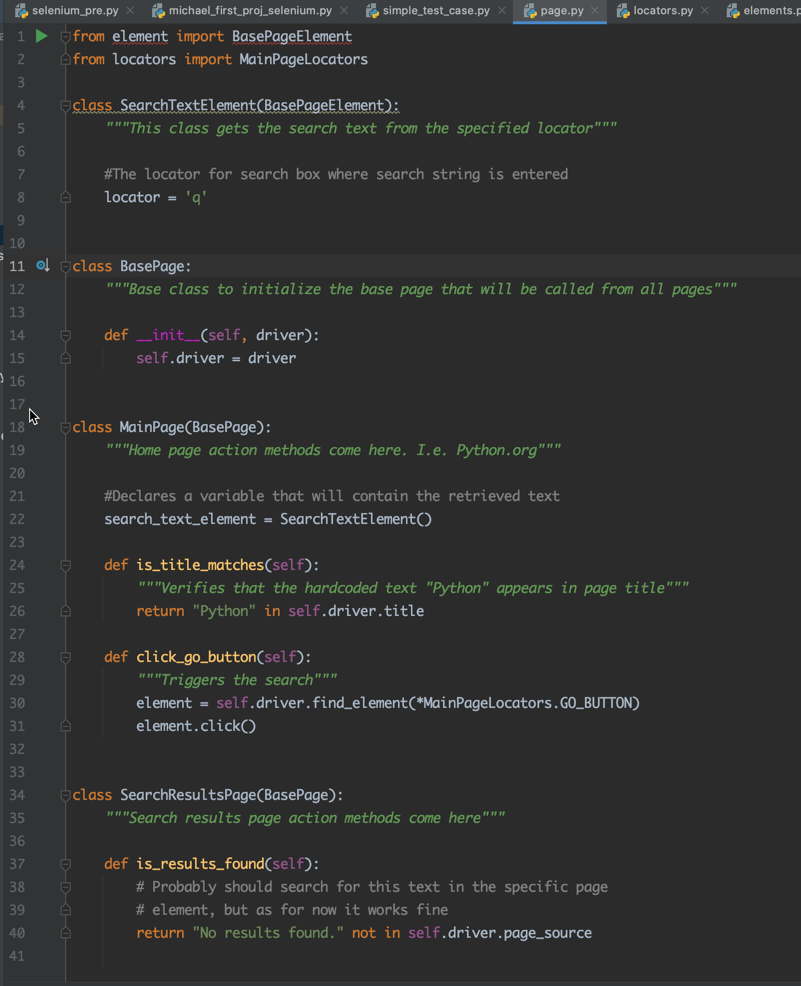Click element.click() on line 31
This screenshot has height=986, width=801.
click(196, 726)
